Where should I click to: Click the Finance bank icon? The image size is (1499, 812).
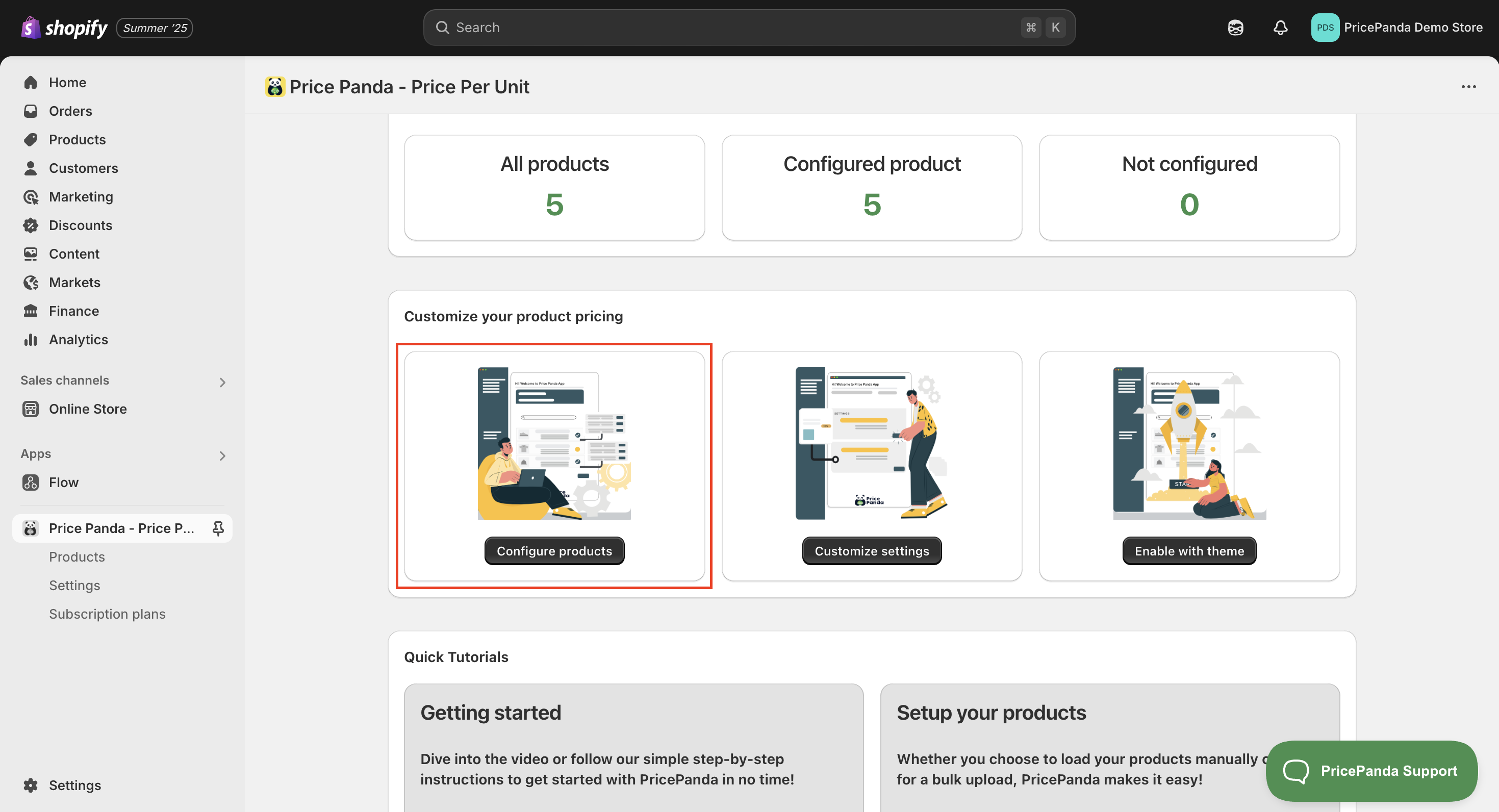[x=31, y=310]
